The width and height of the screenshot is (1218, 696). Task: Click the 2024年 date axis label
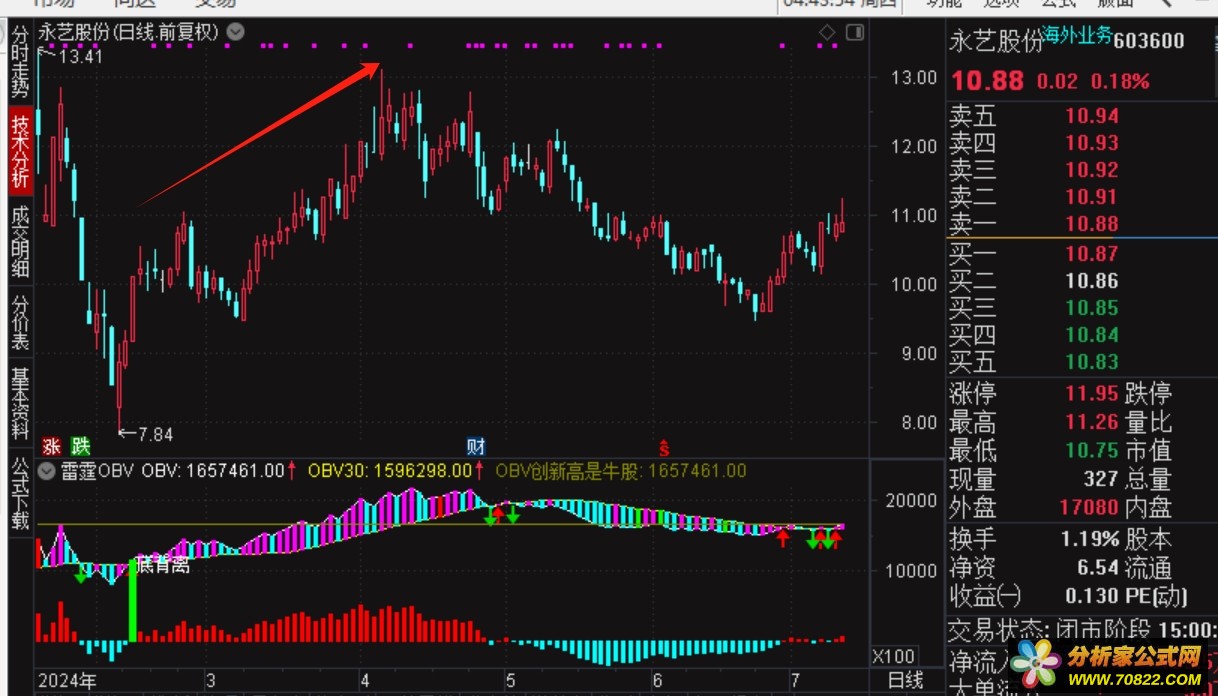click(67, 682)
